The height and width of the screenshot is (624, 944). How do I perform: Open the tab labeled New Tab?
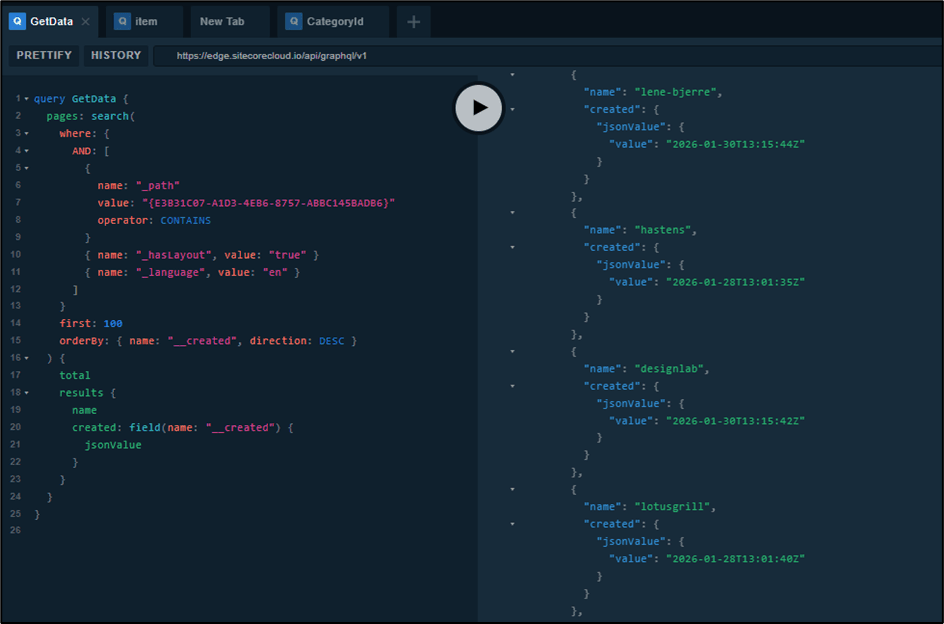(222, 22)
